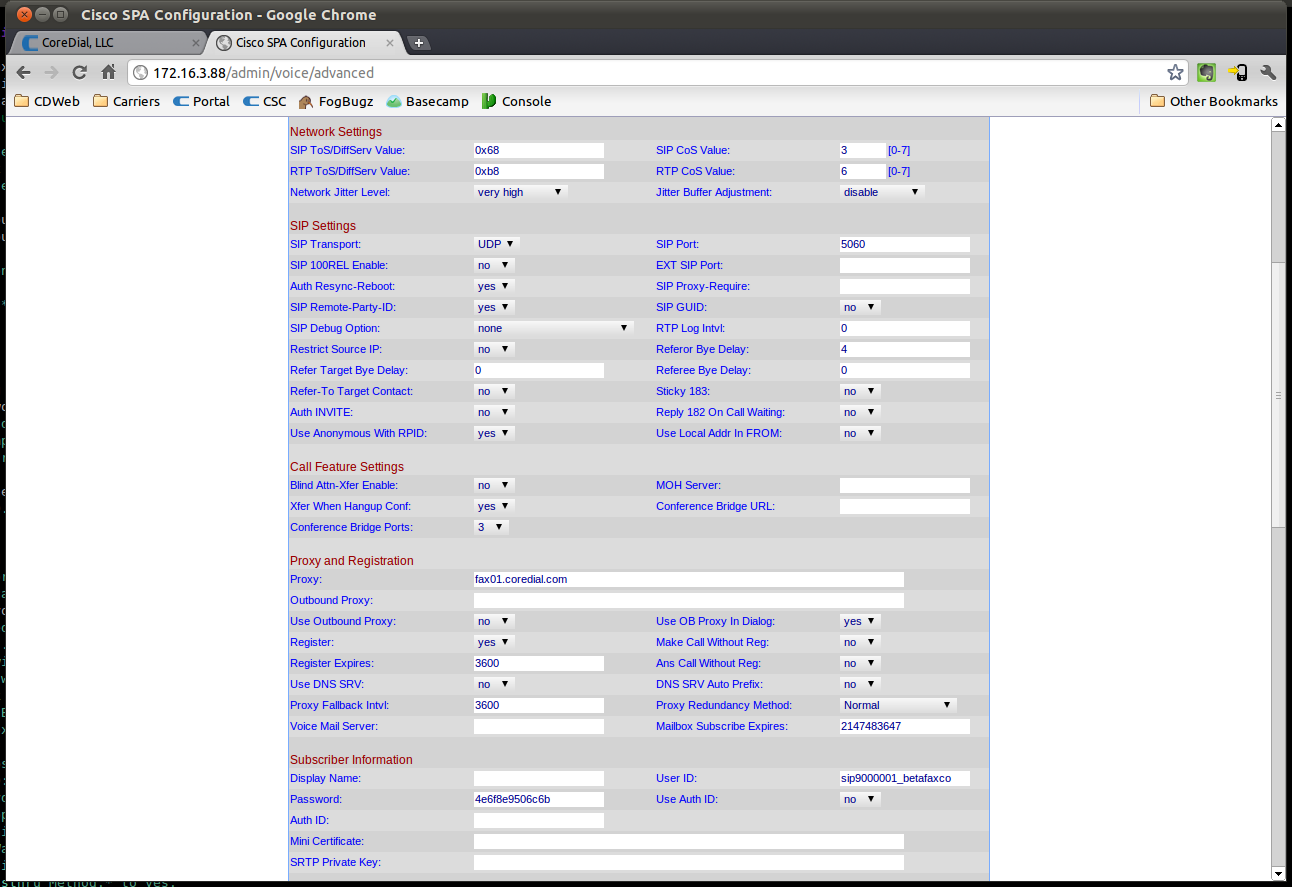
Task: Toggle the Register yes/no selector
Action: 494,642
